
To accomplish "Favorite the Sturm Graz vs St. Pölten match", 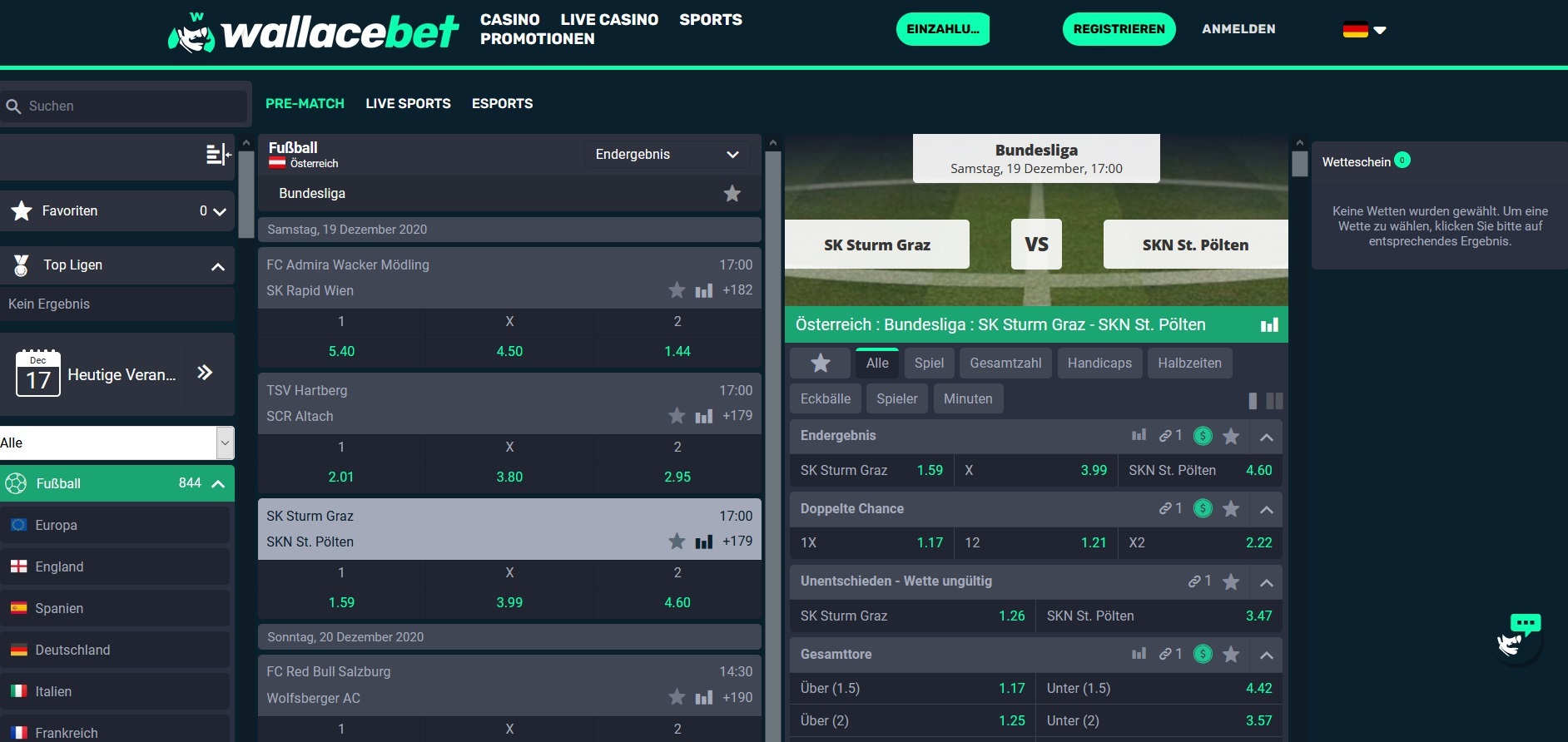I will (x=677, y=542).
